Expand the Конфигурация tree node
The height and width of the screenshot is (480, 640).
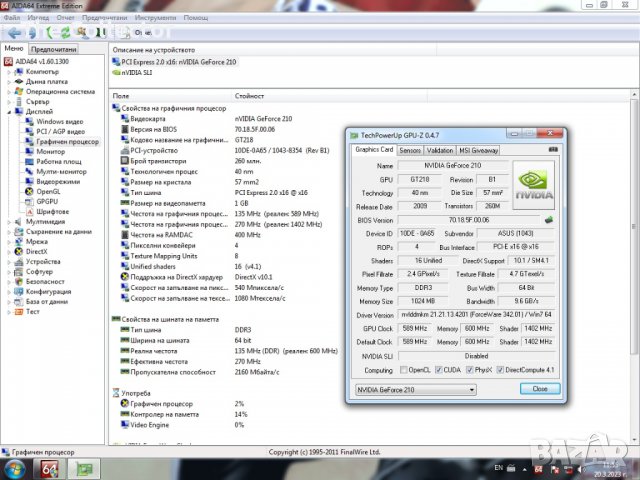pyautogui.click(x=9, y=291)
